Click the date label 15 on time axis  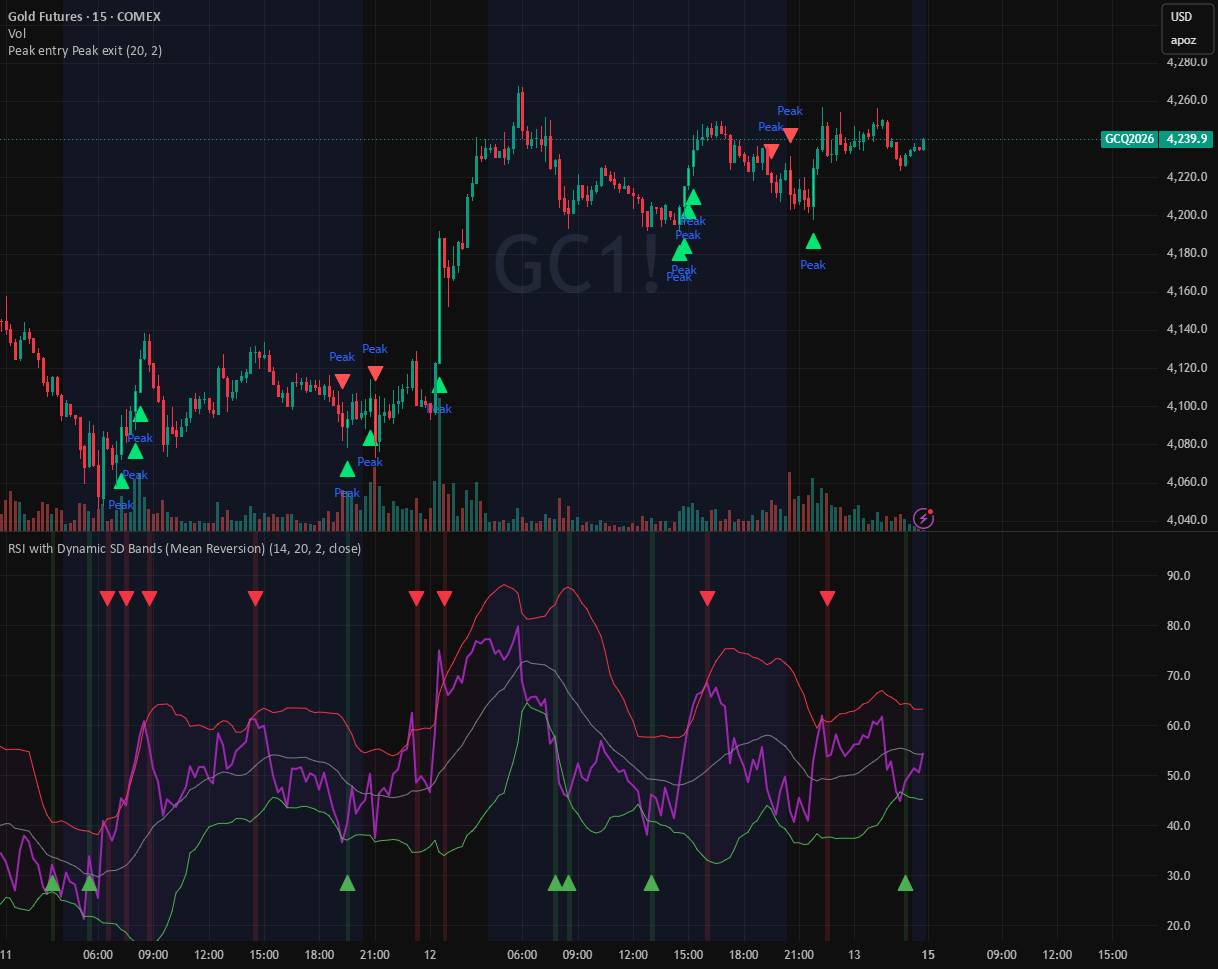tap(928, 954)
